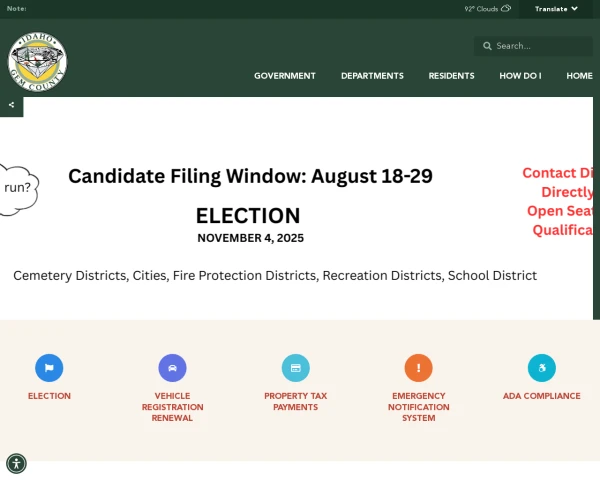Click the cloud weather icon
600x480 pixels.
tap(506, 8)
